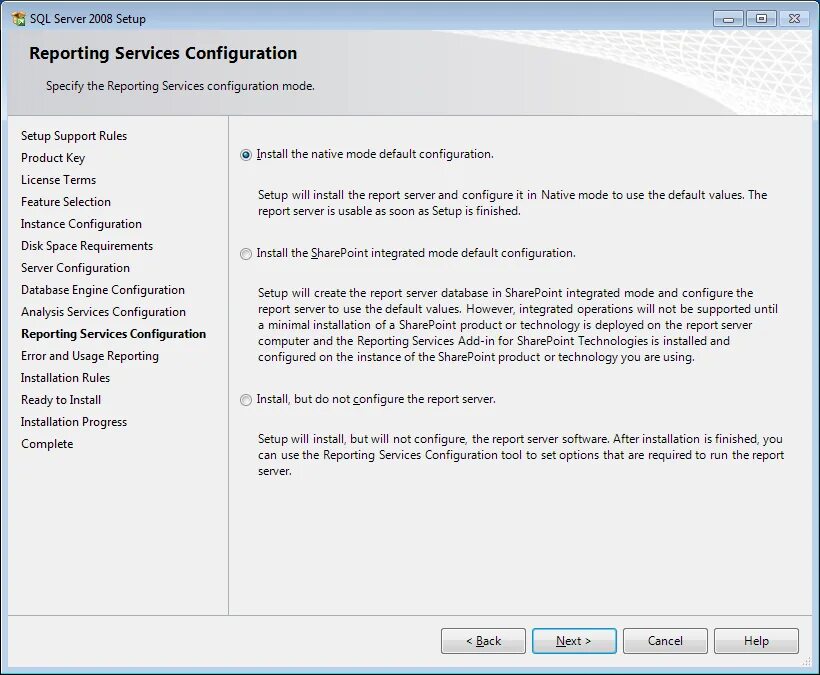Click the native mode description paragraph
Image resolution: width=820 pixels, height=675 pixels.
[512, 203]
